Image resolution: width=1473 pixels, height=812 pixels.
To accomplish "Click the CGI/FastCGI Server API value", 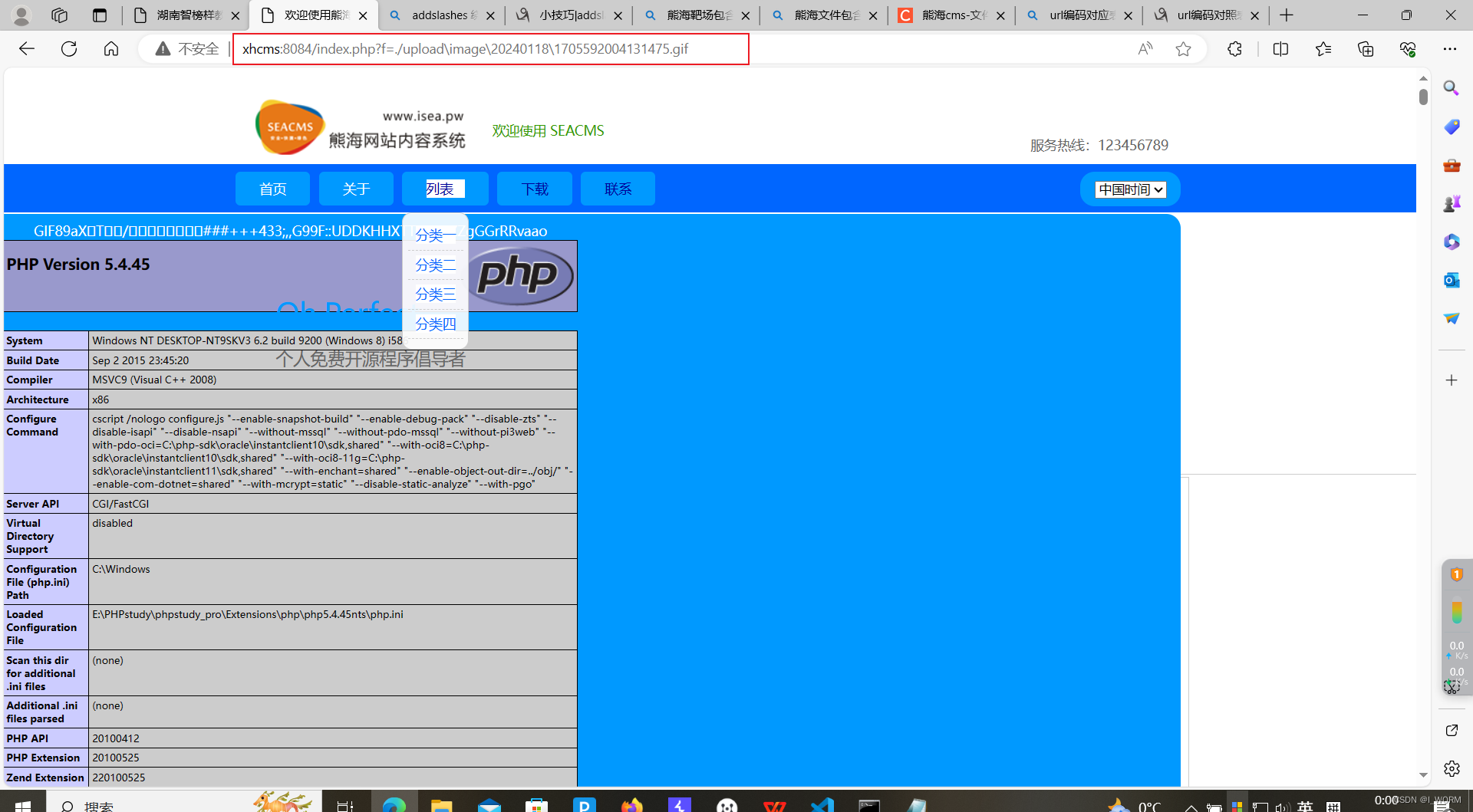I will click(120, 504).
